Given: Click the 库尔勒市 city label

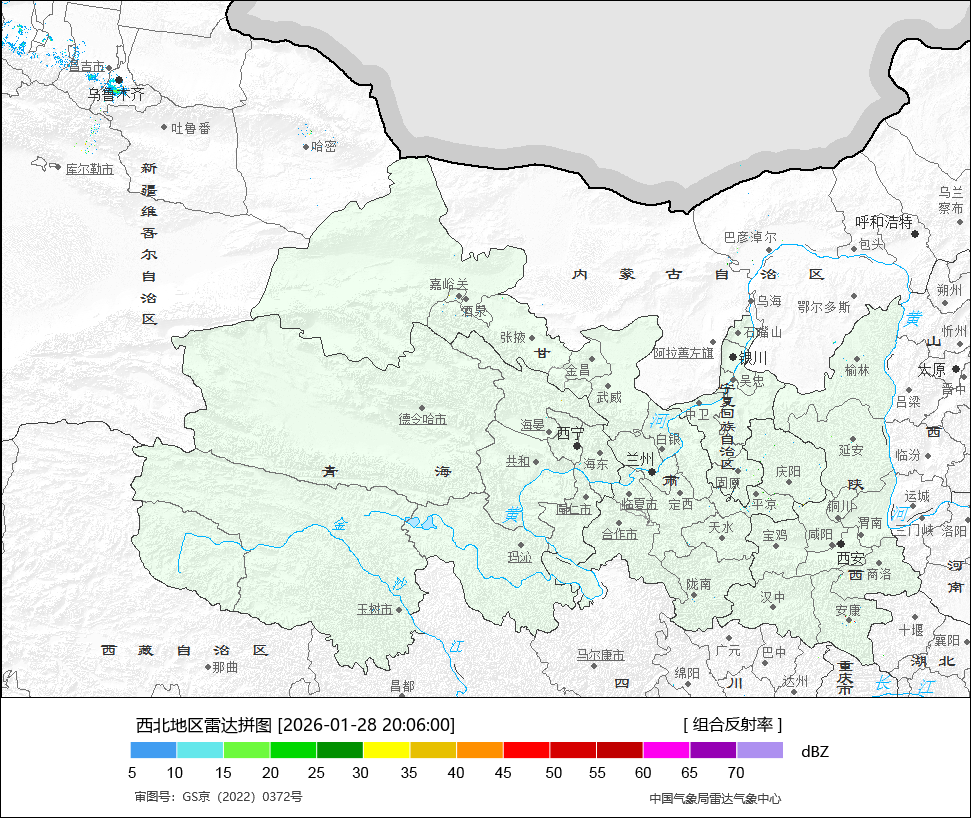Looking at the screenshot, I should [x=90, y=169].
